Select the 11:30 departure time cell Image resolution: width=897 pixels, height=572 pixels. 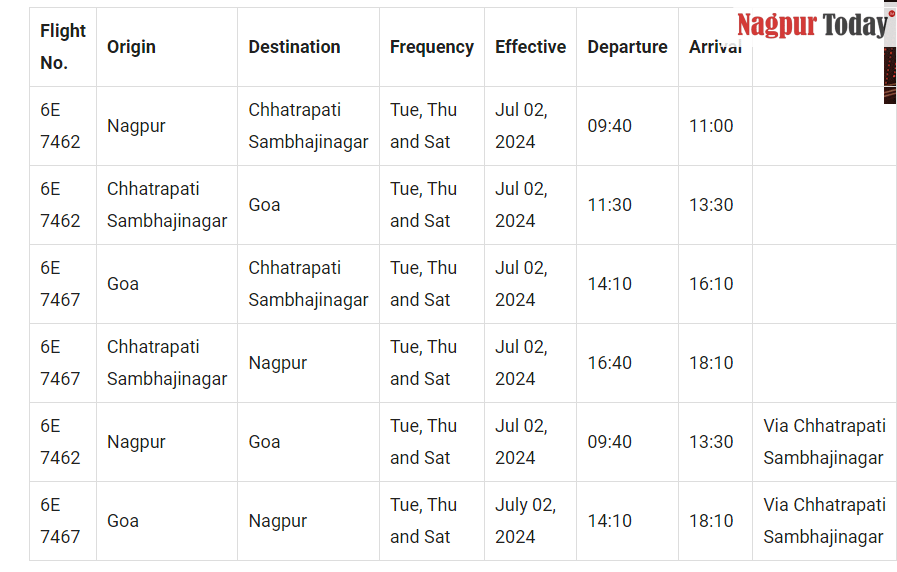(609, 205)
